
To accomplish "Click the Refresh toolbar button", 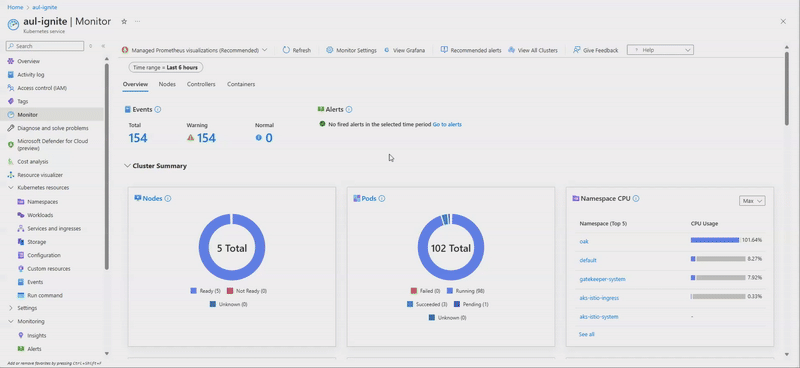I will pos(296,50).
